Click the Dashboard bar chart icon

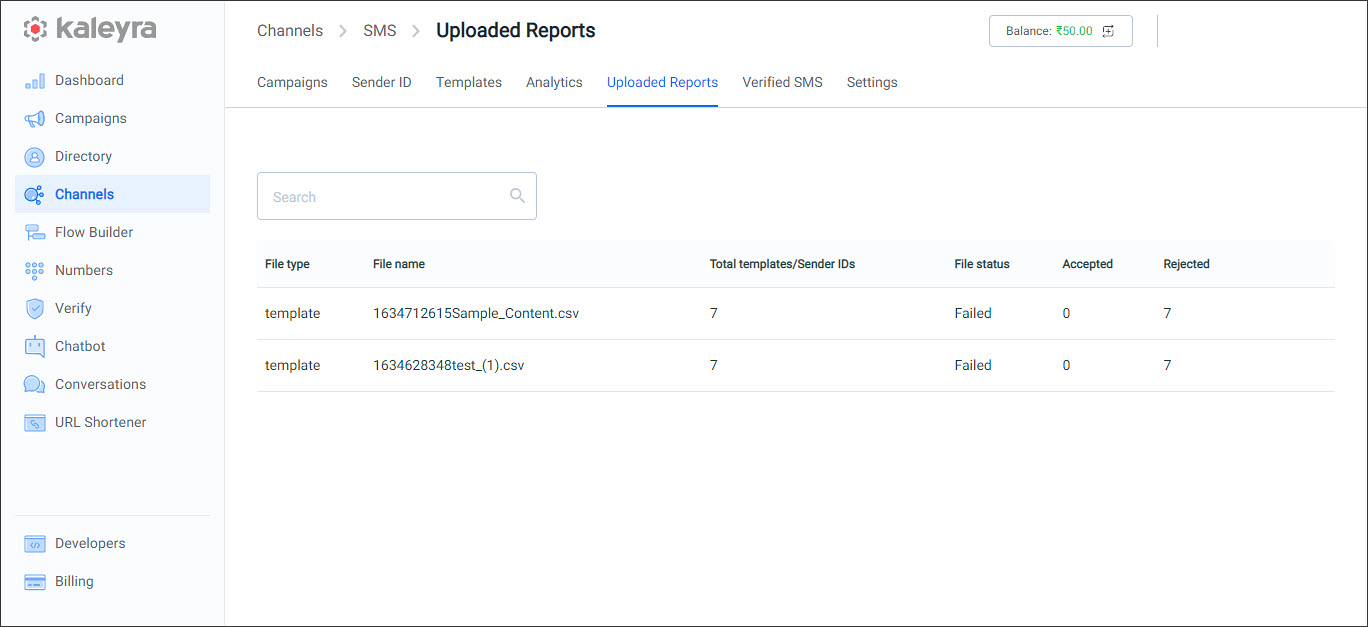(x=35, y=81)
